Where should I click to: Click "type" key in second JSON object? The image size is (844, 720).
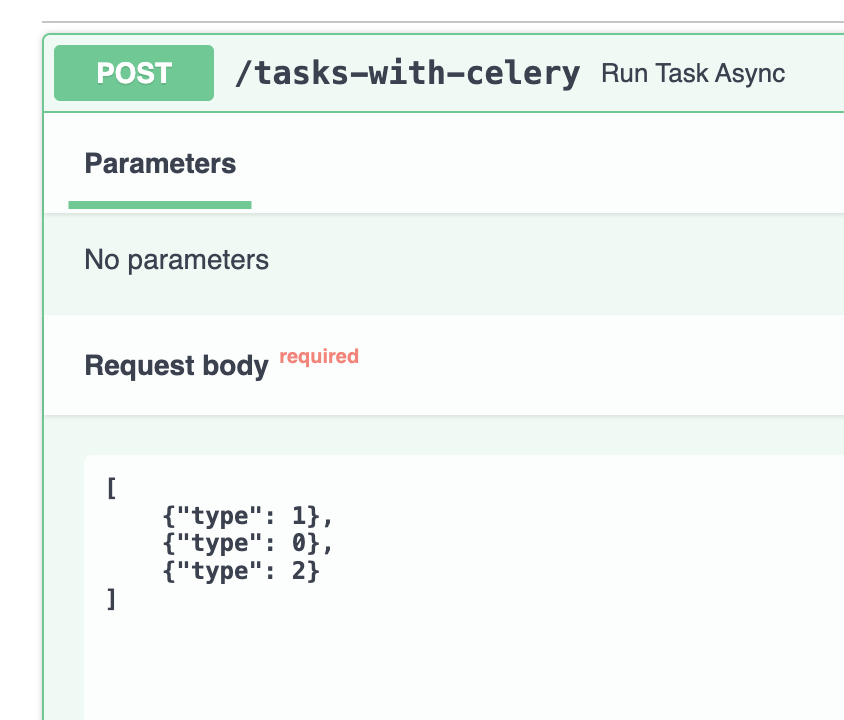click(x=220, y=544)
